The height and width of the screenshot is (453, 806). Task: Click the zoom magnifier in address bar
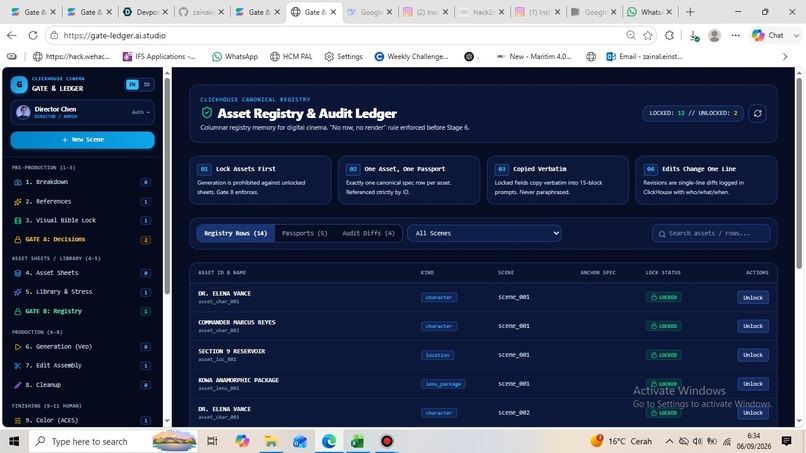click(631, 35)
